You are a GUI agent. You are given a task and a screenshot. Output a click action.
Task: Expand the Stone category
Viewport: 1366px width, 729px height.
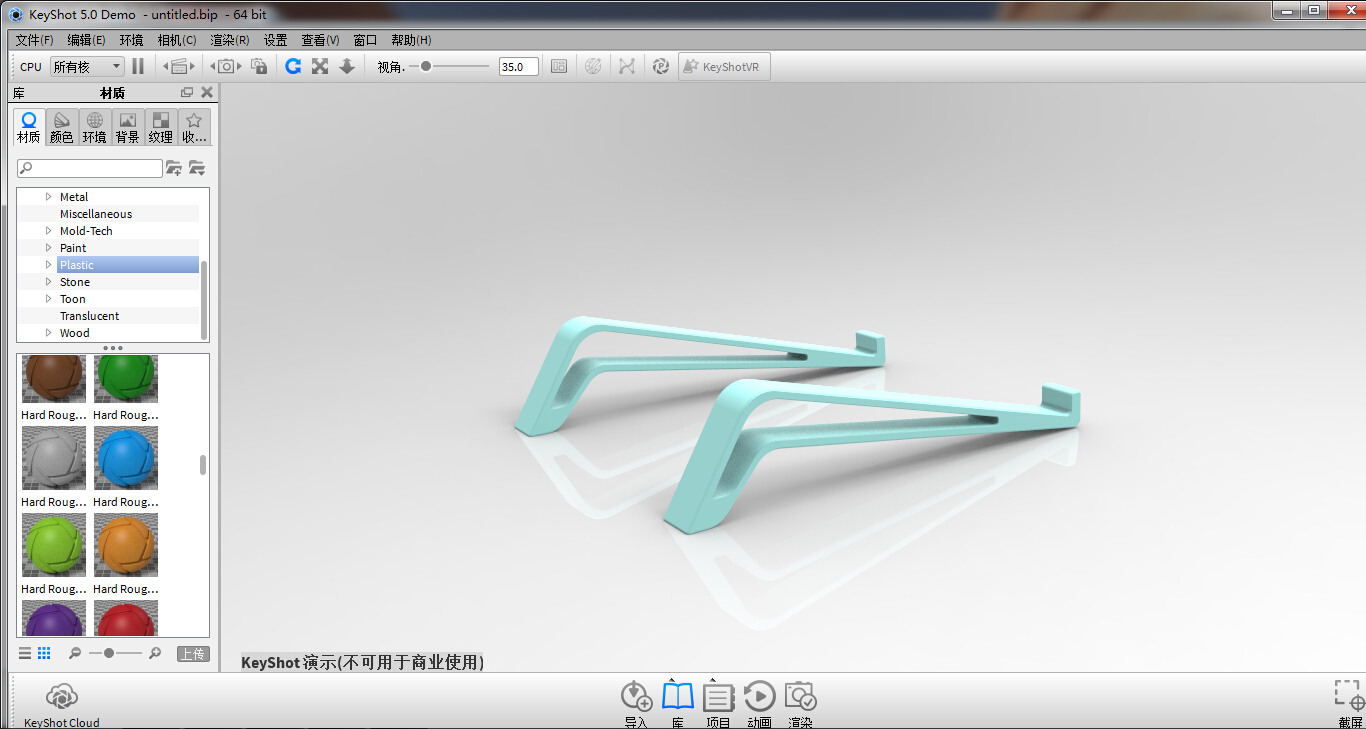pos(48,282)
